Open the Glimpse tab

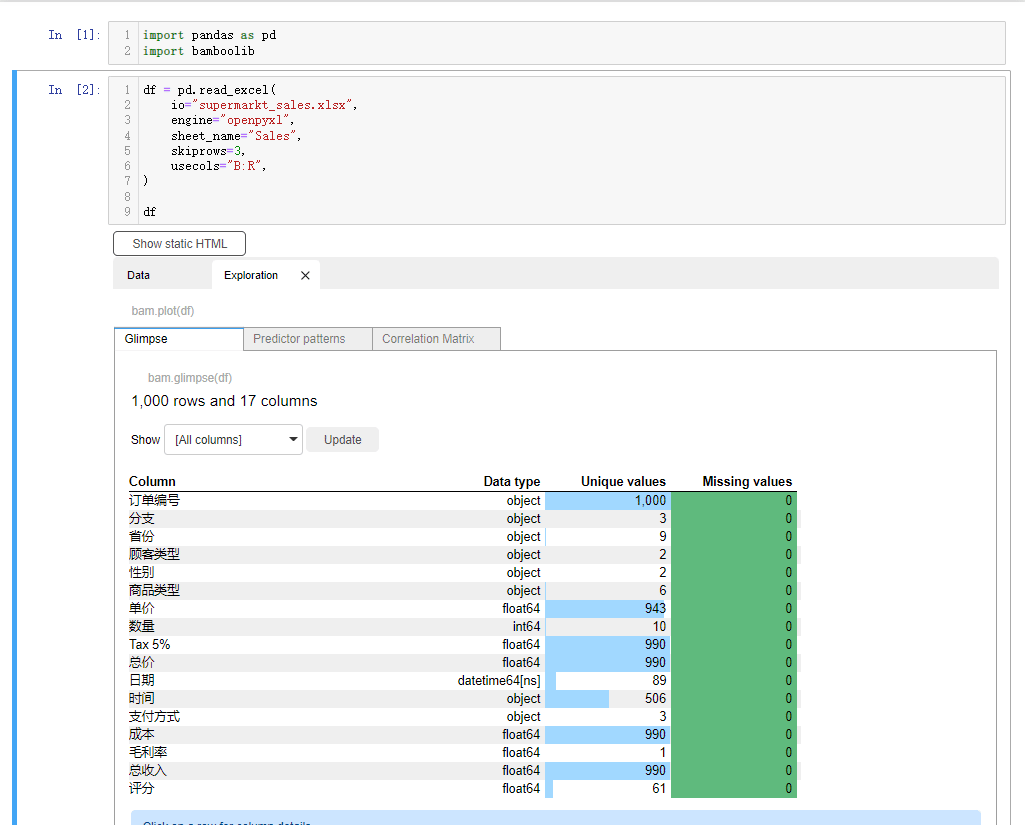tap(178, 339)
